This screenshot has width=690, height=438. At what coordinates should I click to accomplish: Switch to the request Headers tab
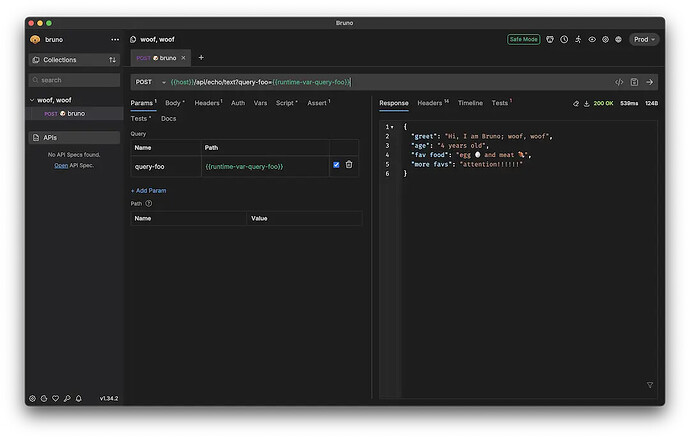(x=208, y=103)
